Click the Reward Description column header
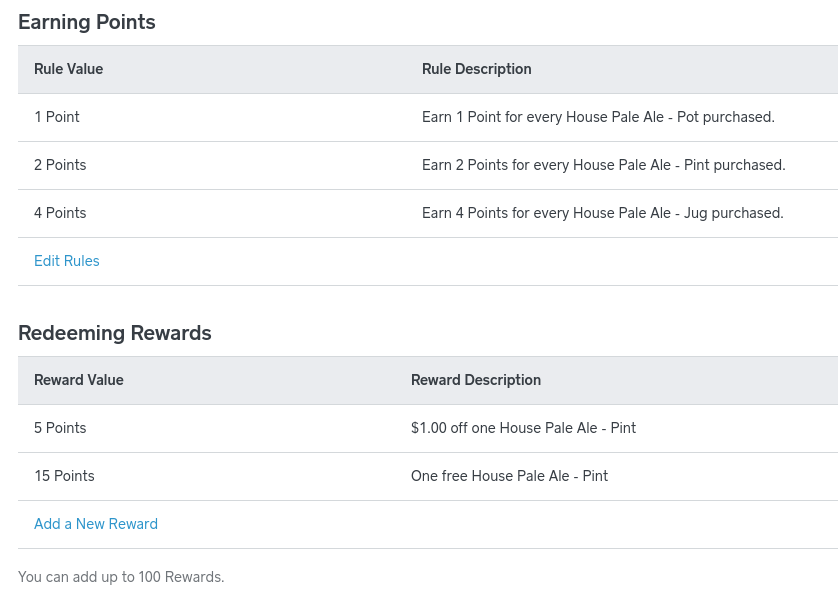Viewport: 838px width, 601px height. tap(476, 380)
